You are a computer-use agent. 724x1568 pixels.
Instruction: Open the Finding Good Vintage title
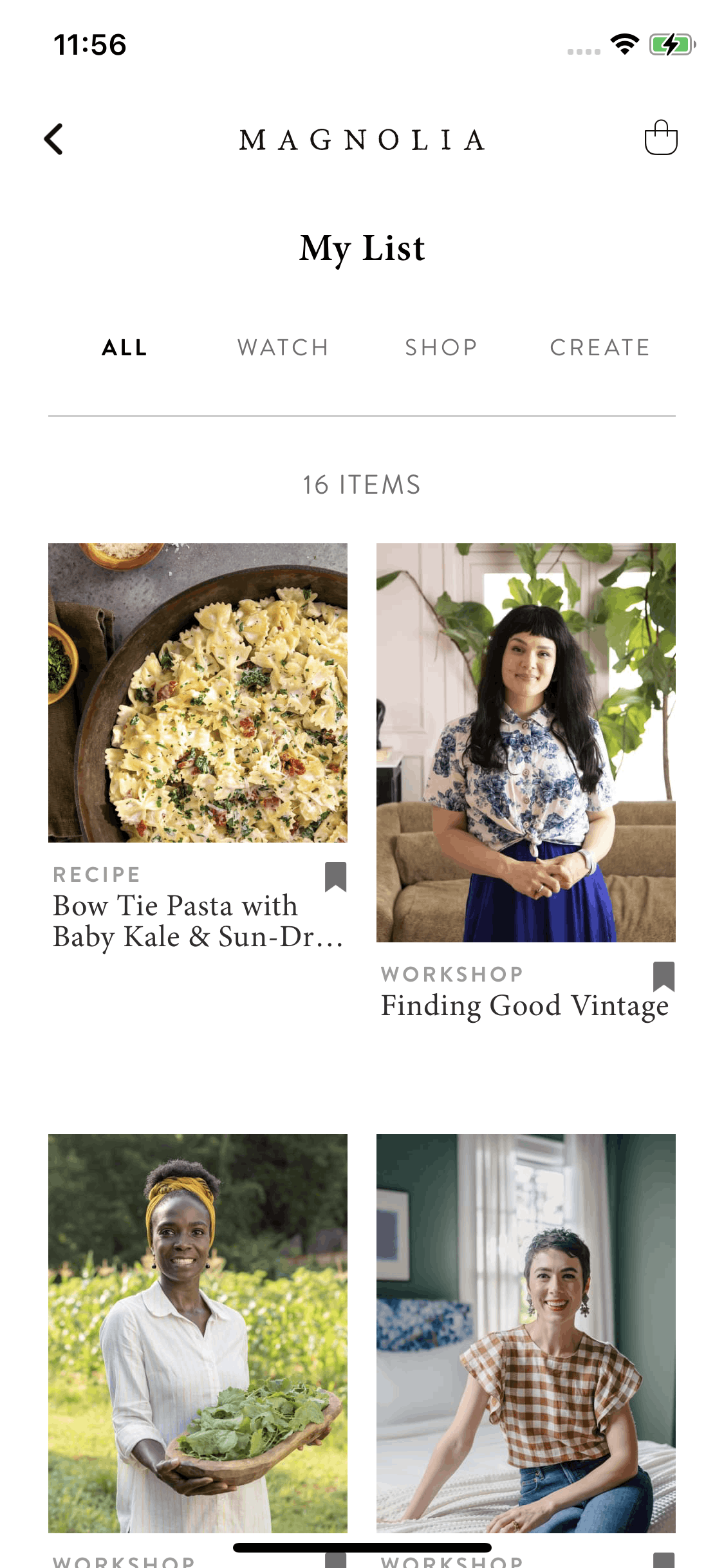click(524, 1005)
